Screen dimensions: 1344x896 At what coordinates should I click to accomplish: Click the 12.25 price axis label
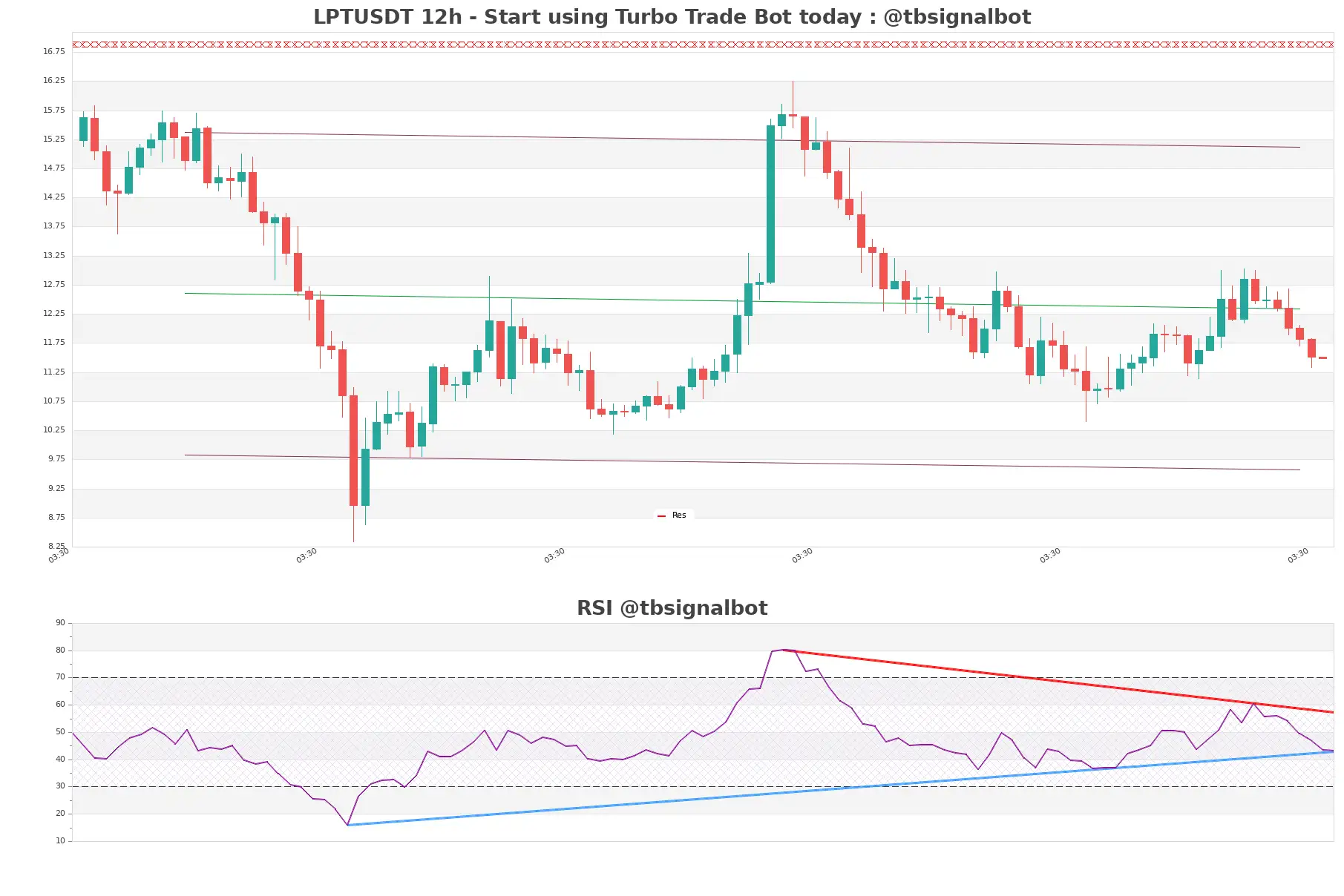point(53,313)
